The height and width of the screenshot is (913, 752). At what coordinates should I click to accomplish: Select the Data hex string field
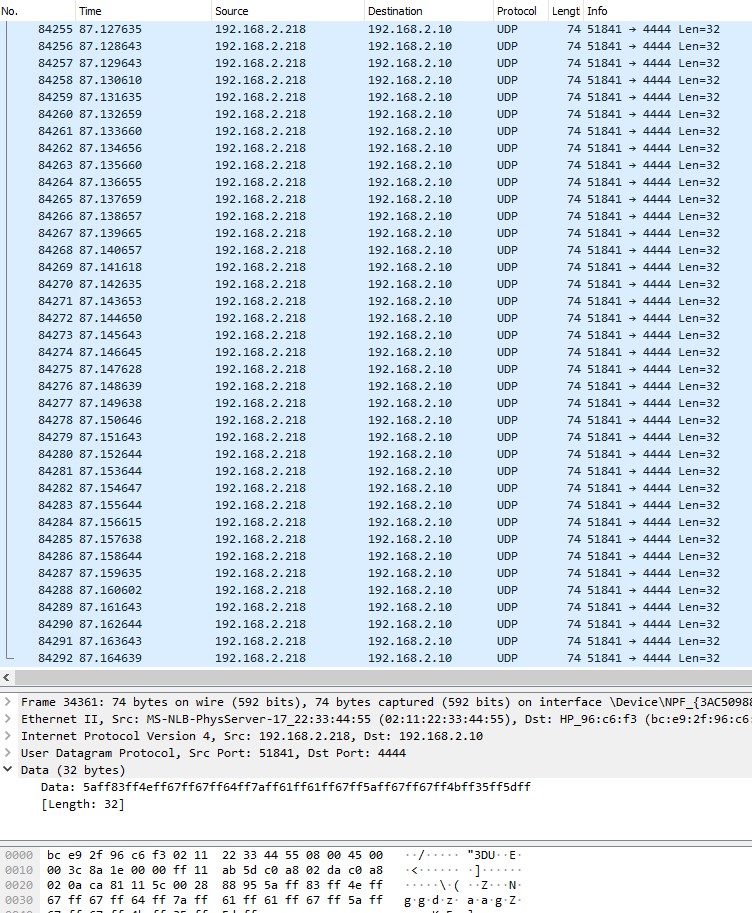(285, 787)
